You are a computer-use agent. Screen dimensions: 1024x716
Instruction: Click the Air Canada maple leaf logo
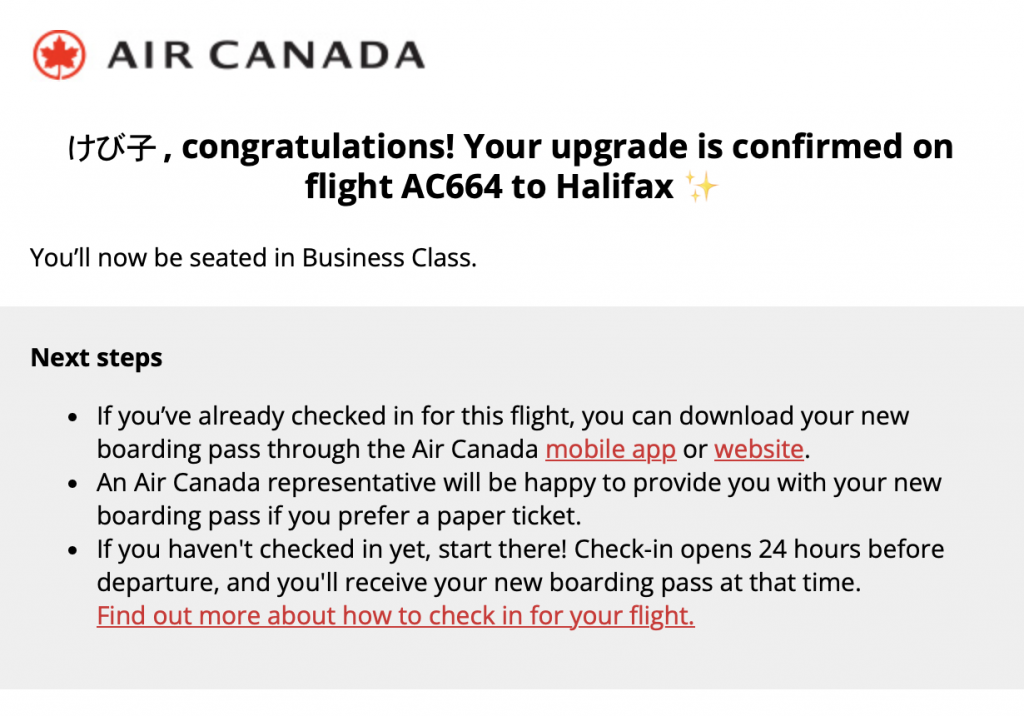click(59, 54)
